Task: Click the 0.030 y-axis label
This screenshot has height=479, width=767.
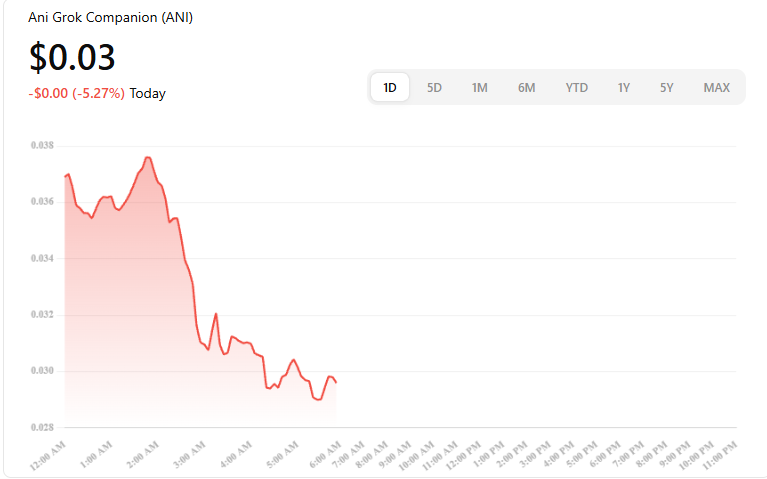Action: (42, 370)
